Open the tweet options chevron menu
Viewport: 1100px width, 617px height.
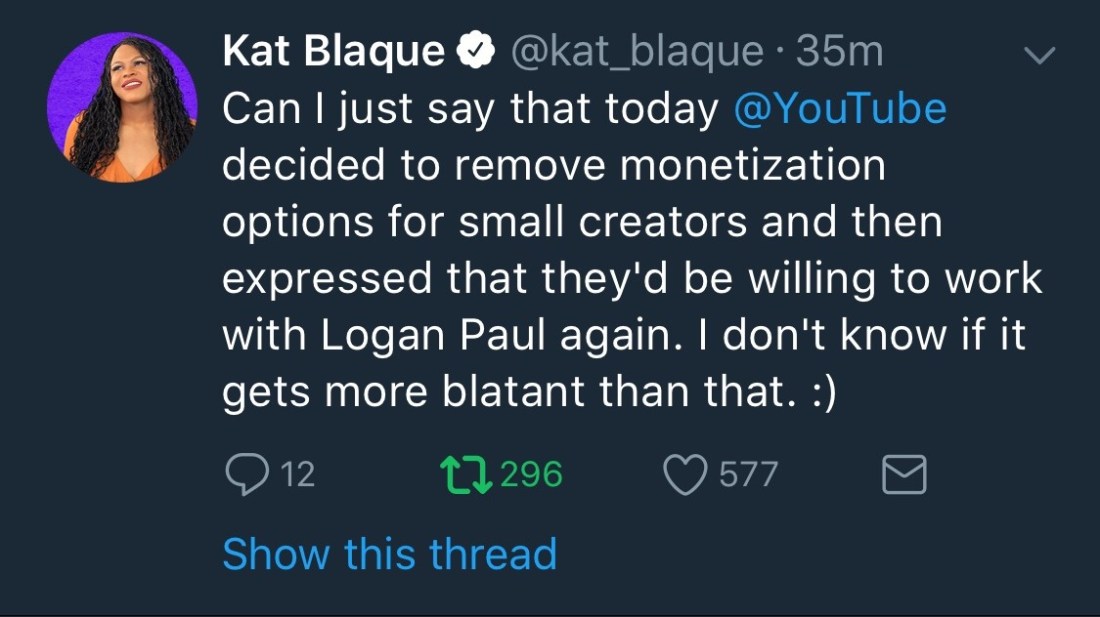click(x=1040, y=55)
